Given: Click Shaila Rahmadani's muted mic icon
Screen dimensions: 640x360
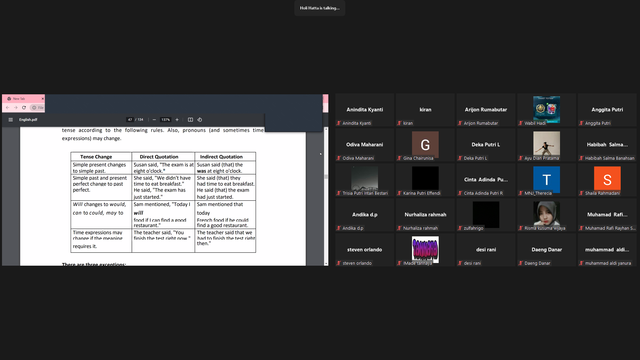Looking at the screenshot, I should pyautogui.click(x=581, y=193).
